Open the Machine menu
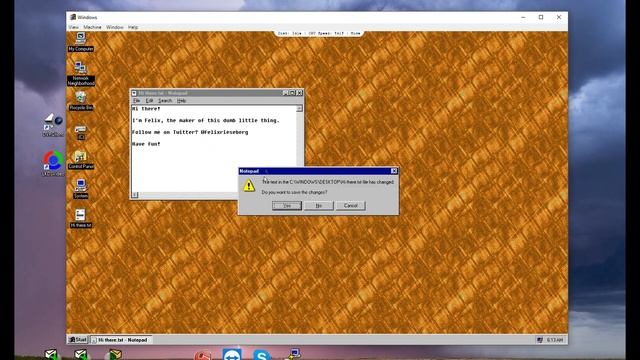640x360 pixels. point(92,27)
